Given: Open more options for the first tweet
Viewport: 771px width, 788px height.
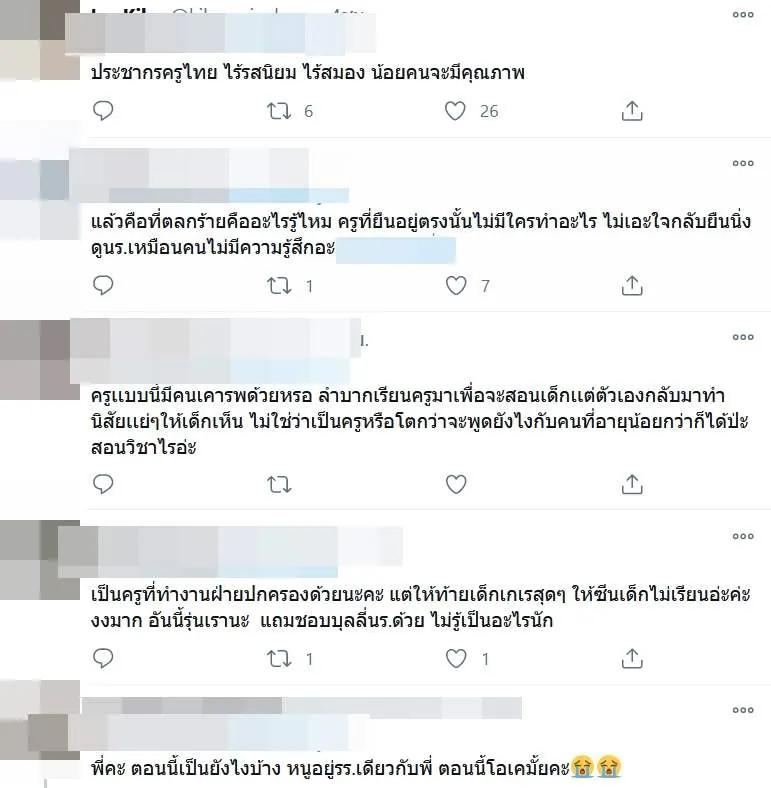Looking at the screenshot, I should point(743,15).
